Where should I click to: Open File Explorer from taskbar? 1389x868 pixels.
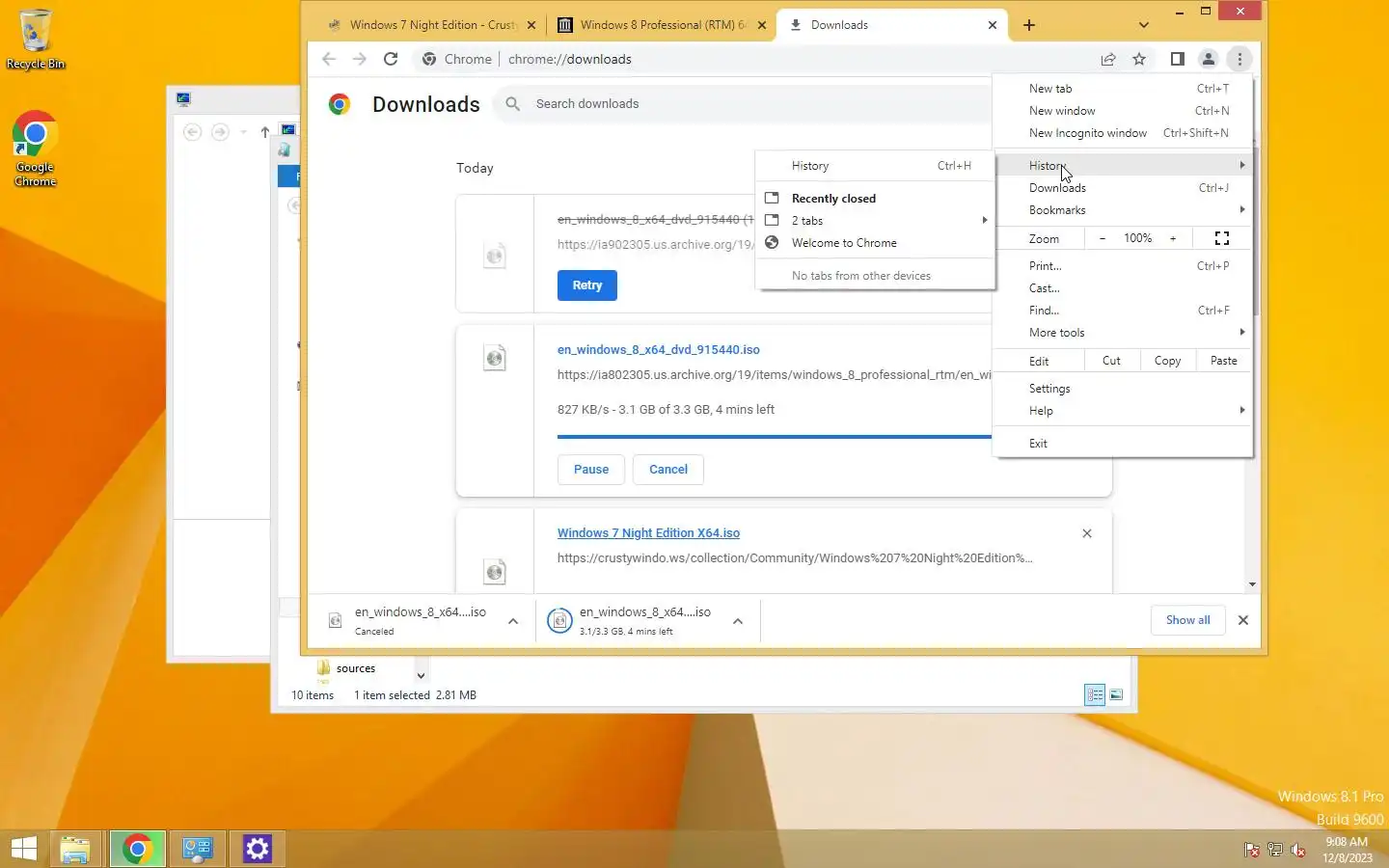[75, 849]
